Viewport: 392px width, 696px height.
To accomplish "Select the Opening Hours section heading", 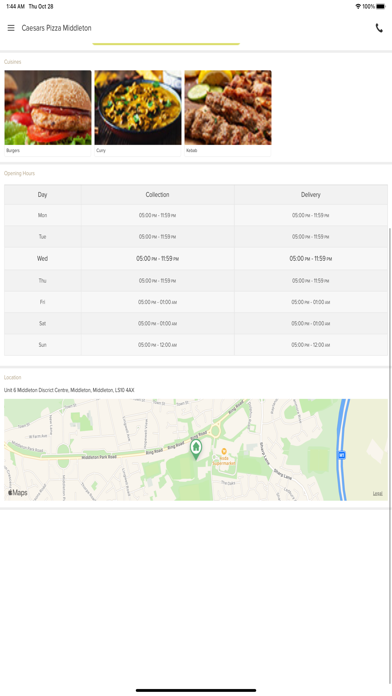I will click(x=19, y=173).
